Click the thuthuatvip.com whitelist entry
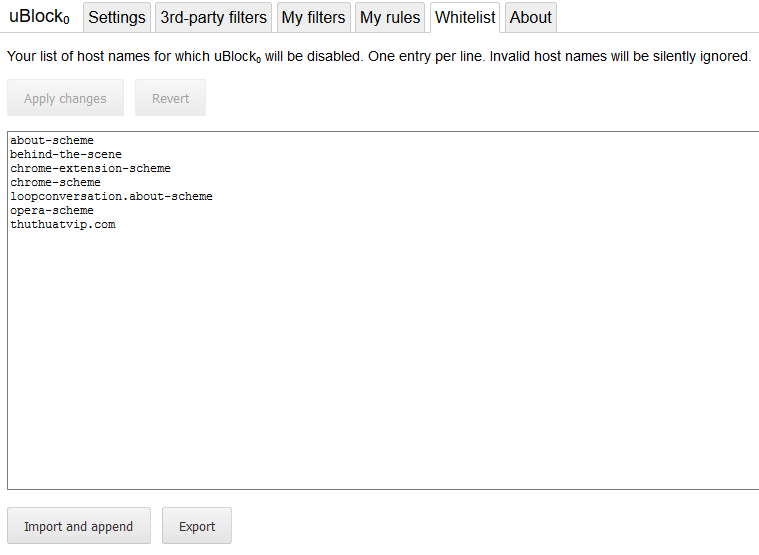759x555 pixels. coord(63,225)
